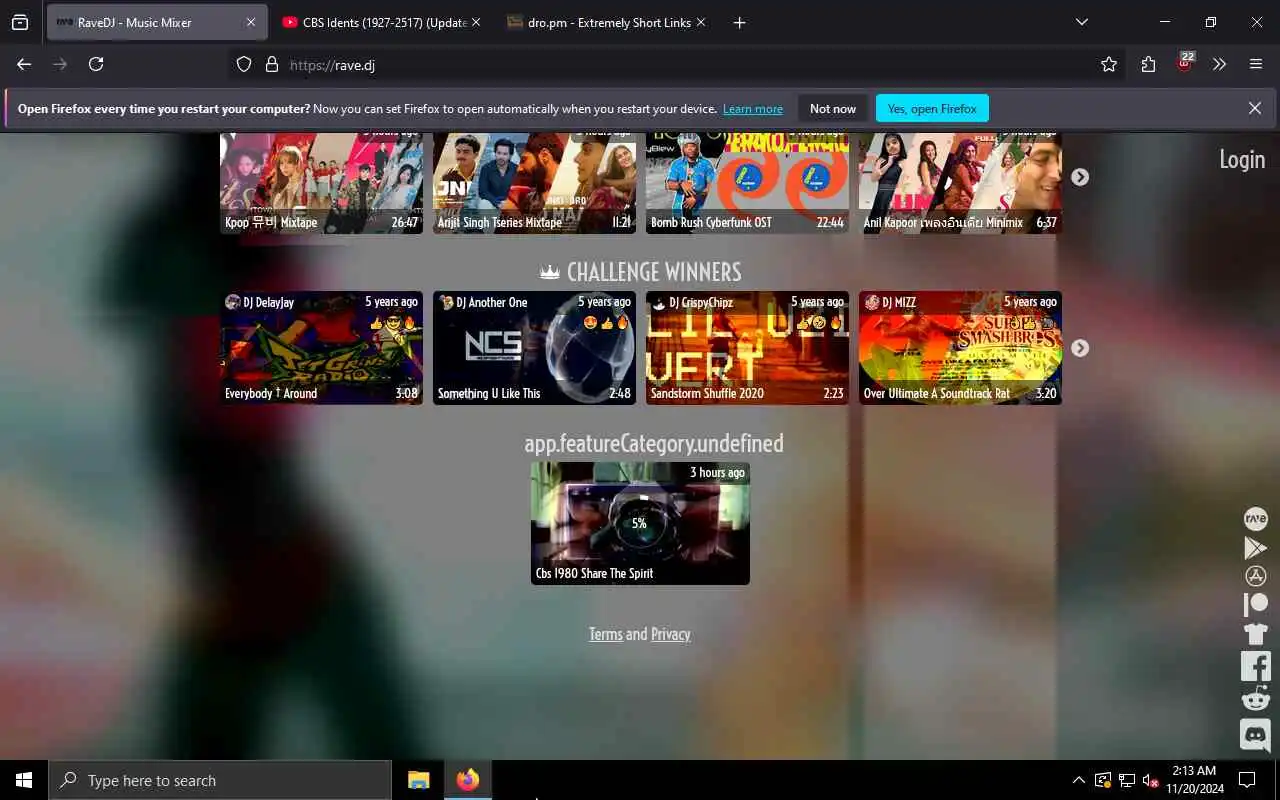
Task: Open Windows Start menu
Action: point(24,780)
